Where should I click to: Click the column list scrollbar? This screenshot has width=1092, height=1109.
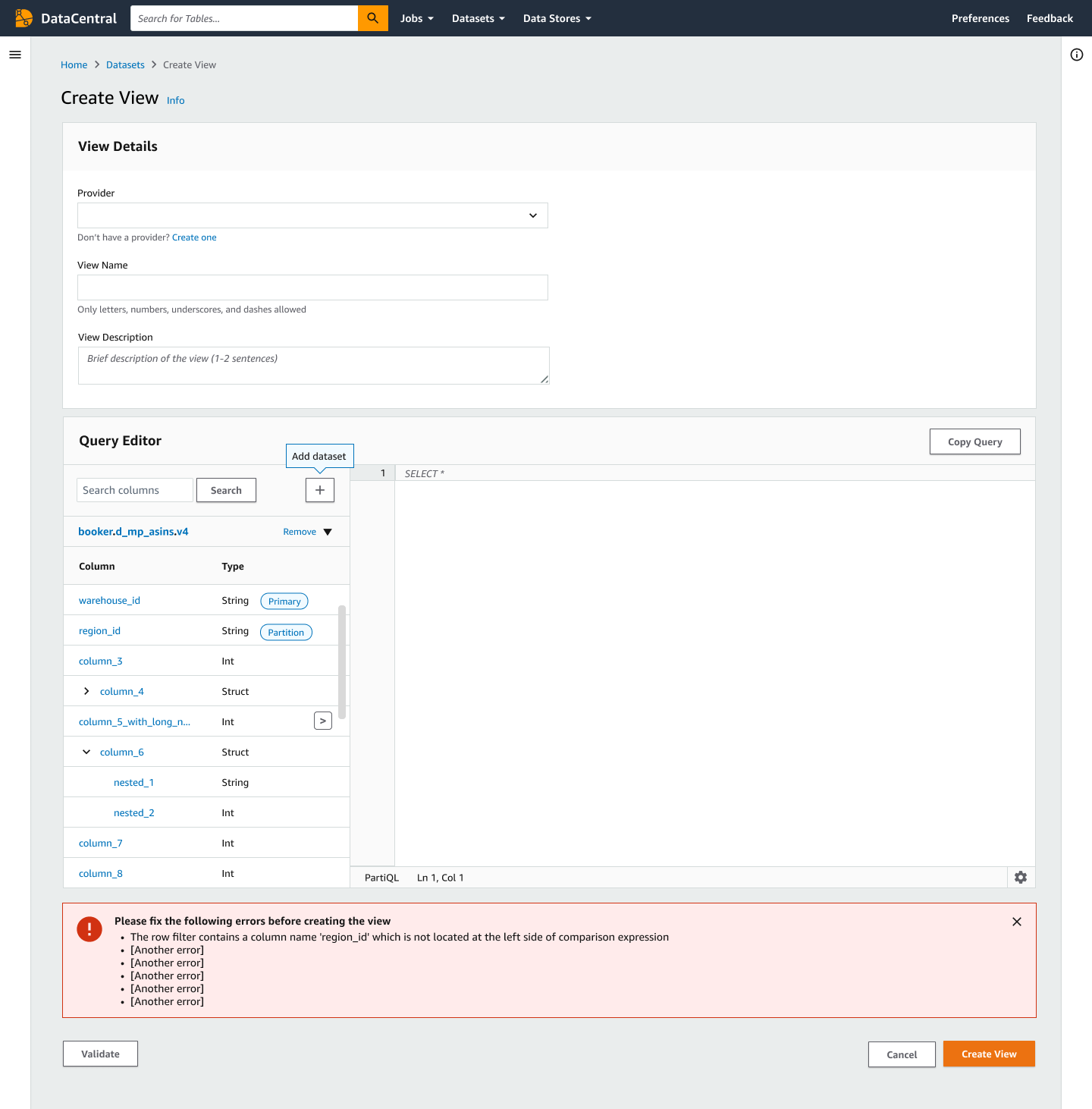[342, 661]
